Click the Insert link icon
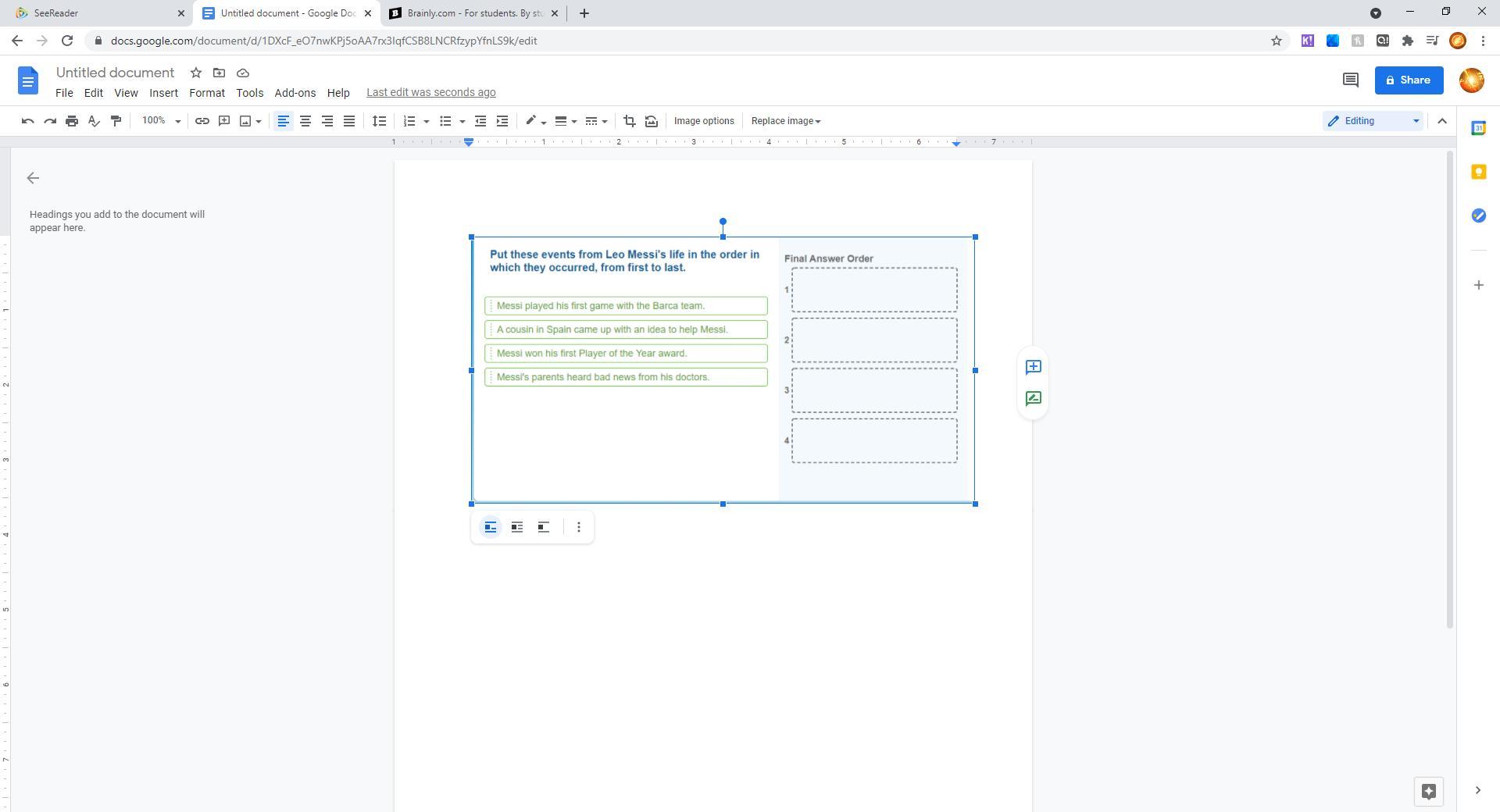Image resolution: width=1500 pixels, height=812 pixels. (x=202, y=121)
